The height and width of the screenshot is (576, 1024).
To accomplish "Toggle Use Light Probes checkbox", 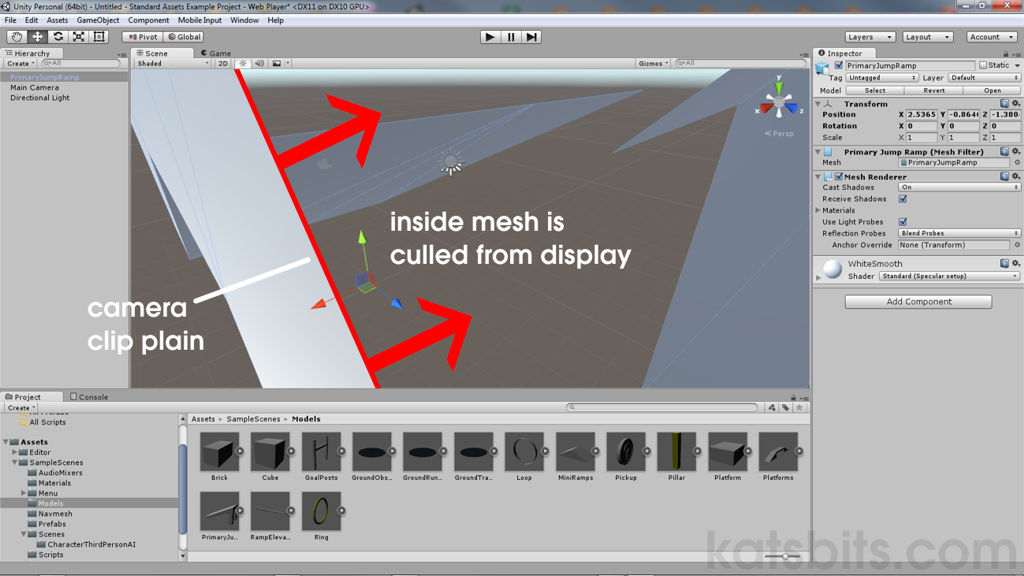I will click(903, 221).
